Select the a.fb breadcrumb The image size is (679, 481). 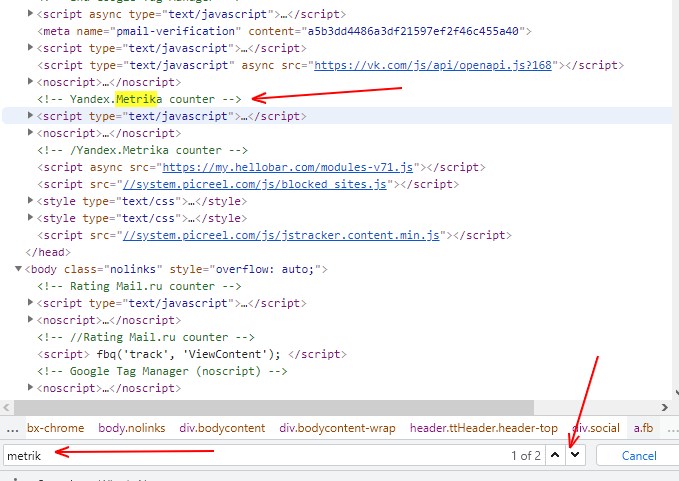point(645,428)
